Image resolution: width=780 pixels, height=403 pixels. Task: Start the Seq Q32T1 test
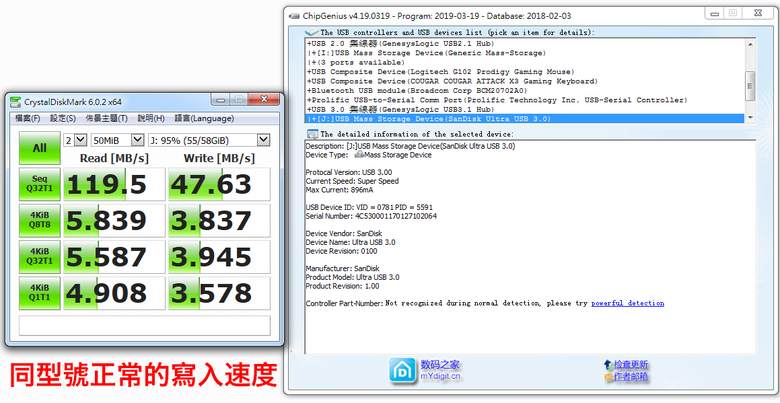coord(40,184)
